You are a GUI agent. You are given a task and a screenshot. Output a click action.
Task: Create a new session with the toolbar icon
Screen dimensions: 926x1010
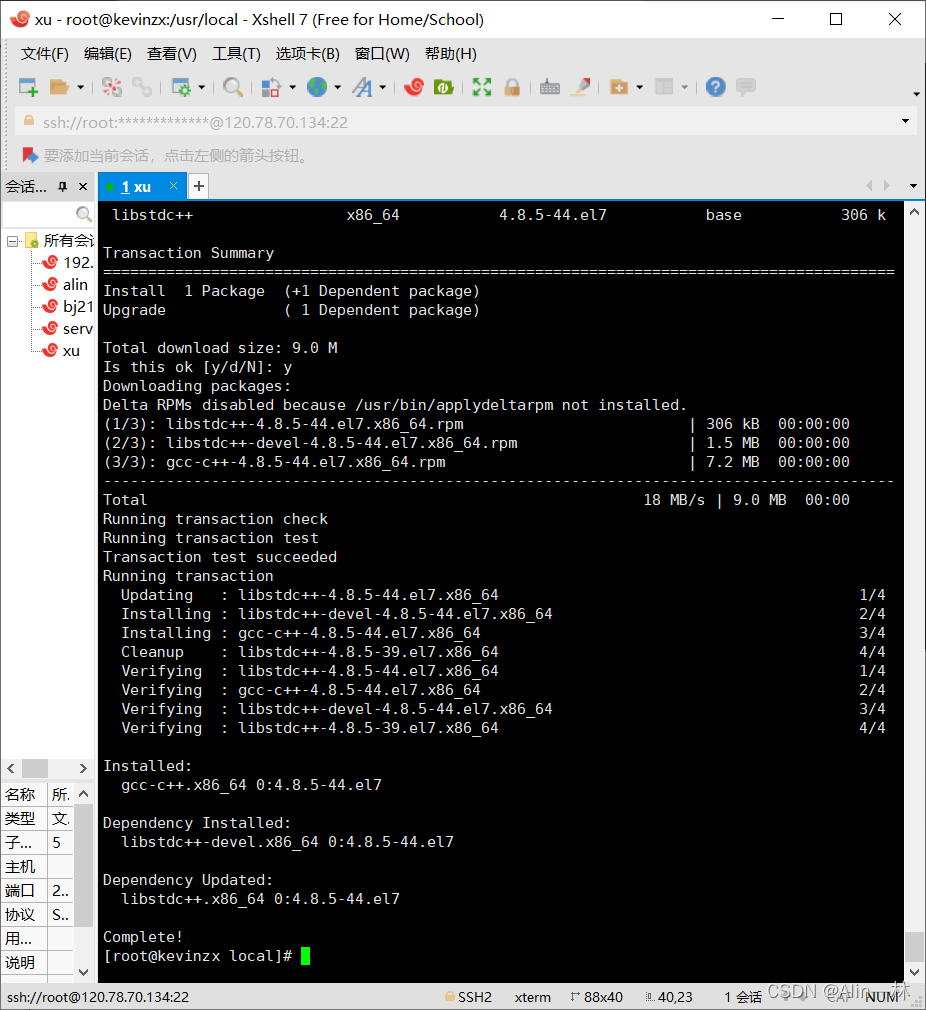point(28,87)
